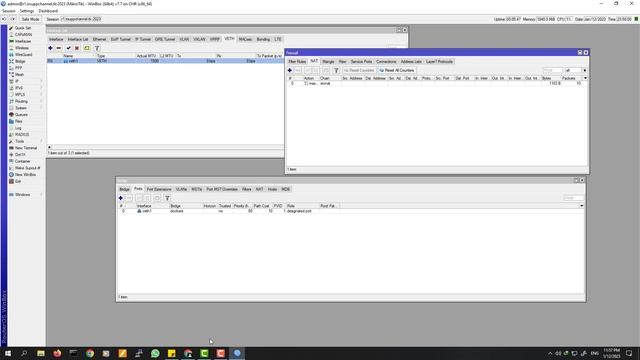640x360 pixels.
Task: Open WireGuard from sidebar
Action: coord(23,54)
